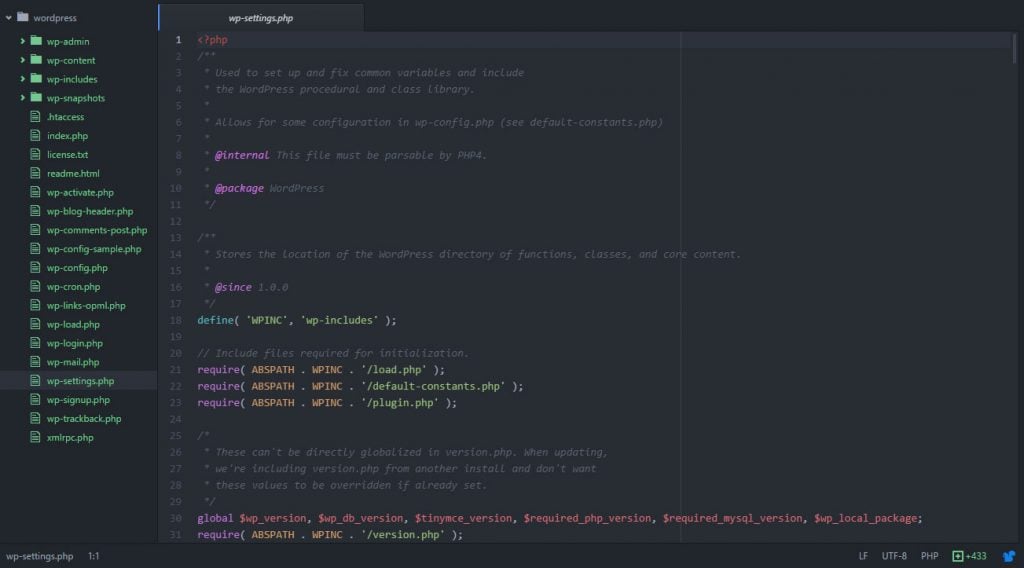Click the wp-config.php file icon
The image size is (1024, 568).
pos(36,268)
